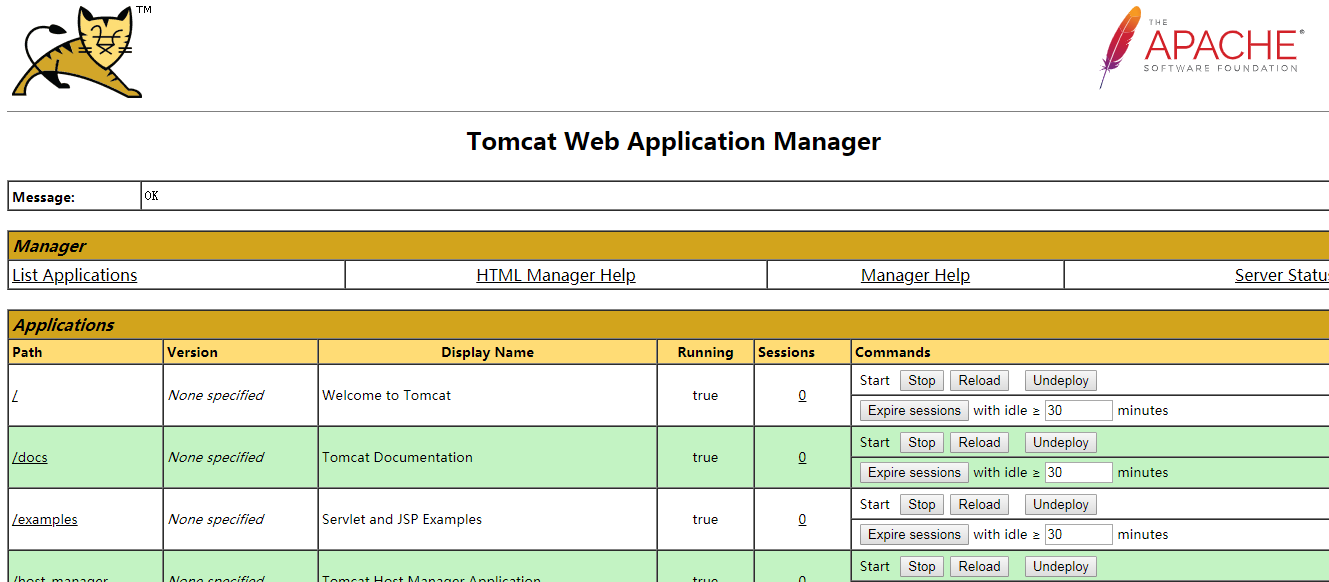Click 'None specified' version in /docs row
The width and height of the screenshot is (1329, 582).
coord(215,457)
